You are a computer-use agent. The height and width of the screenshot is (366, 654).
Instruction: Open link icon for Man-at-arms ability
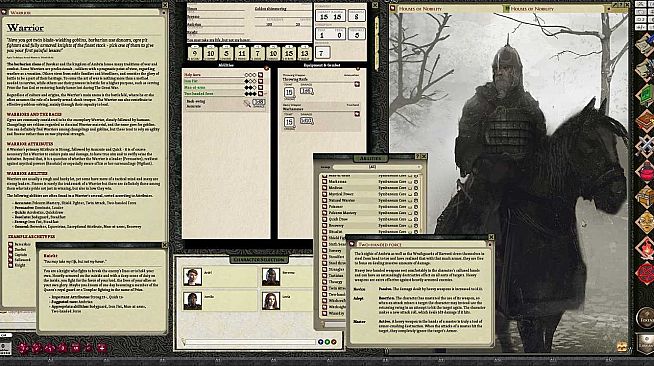click(x=260, y=88)
